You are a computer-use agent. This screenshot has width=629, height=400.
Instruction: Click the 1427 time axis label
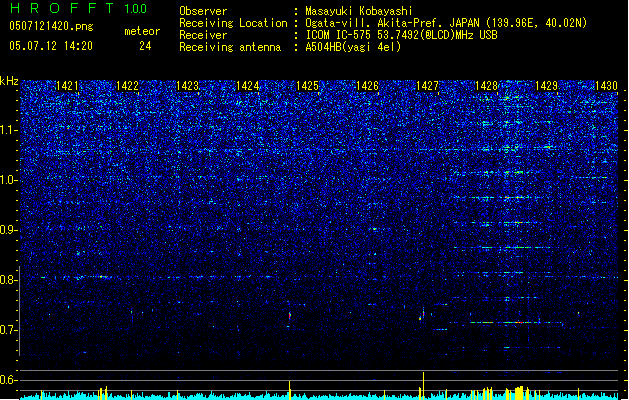click(x=428, y=86)
